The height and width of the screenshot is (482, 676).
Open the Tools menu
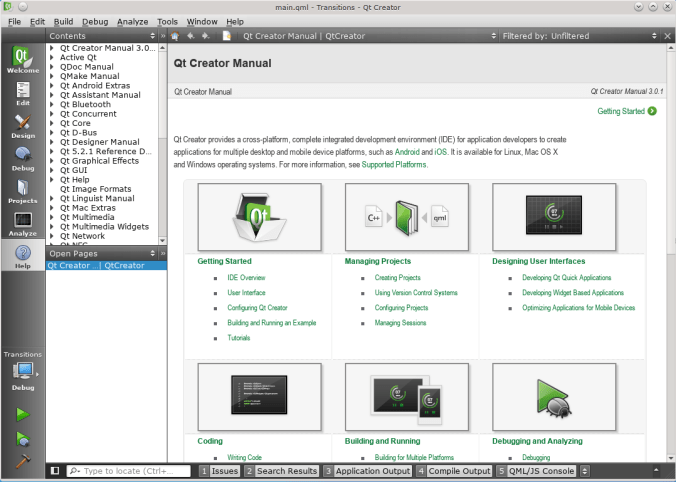[x=167, y=22]
